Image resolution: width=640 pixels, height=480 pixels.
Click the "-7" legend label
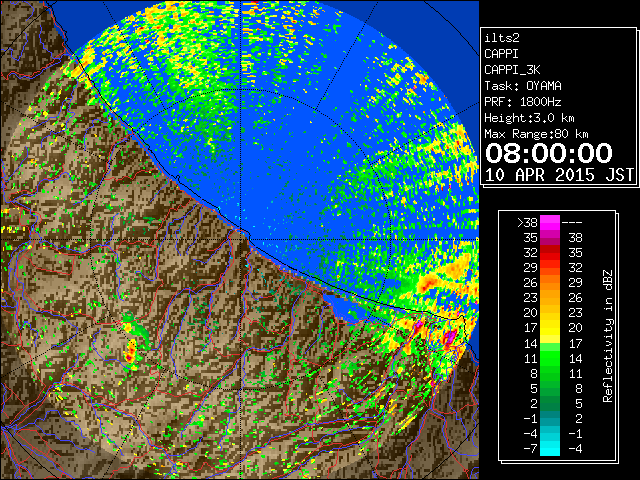point(530,449)
